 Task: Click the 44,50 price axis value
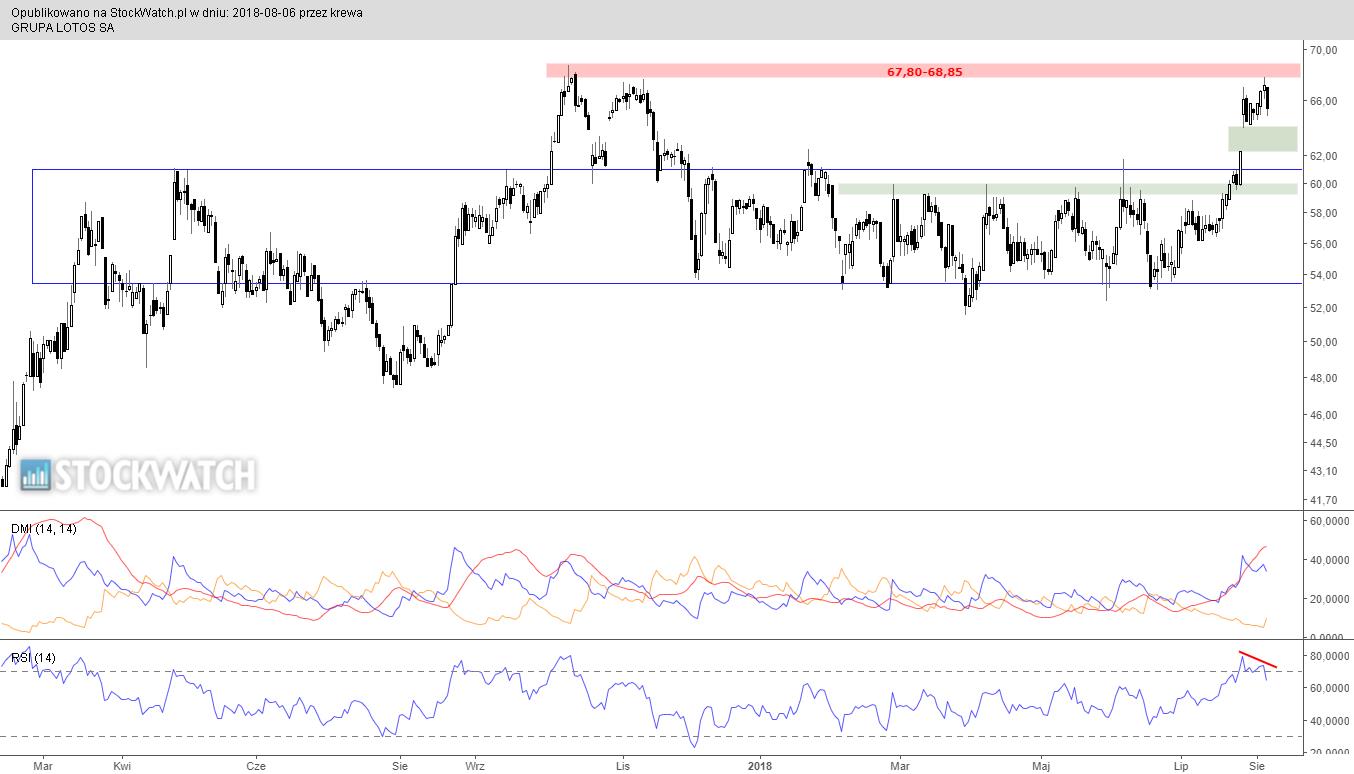(1323, 443)
